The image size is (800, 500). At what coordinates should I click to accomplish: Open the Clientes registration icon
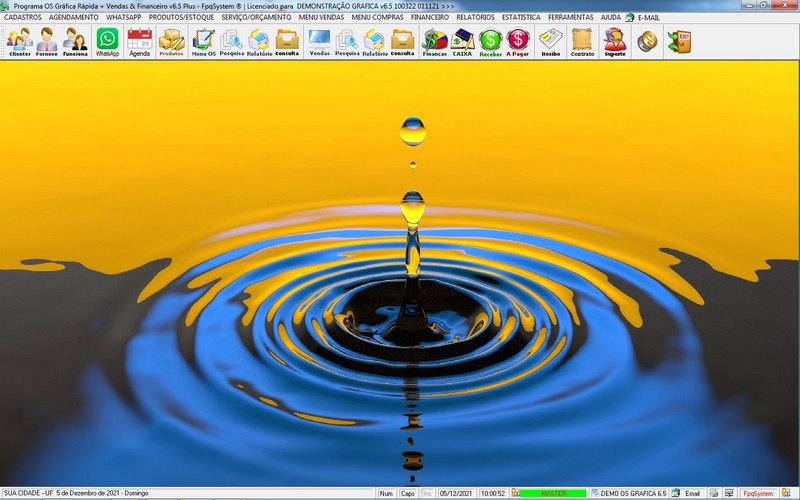point(20,42)
